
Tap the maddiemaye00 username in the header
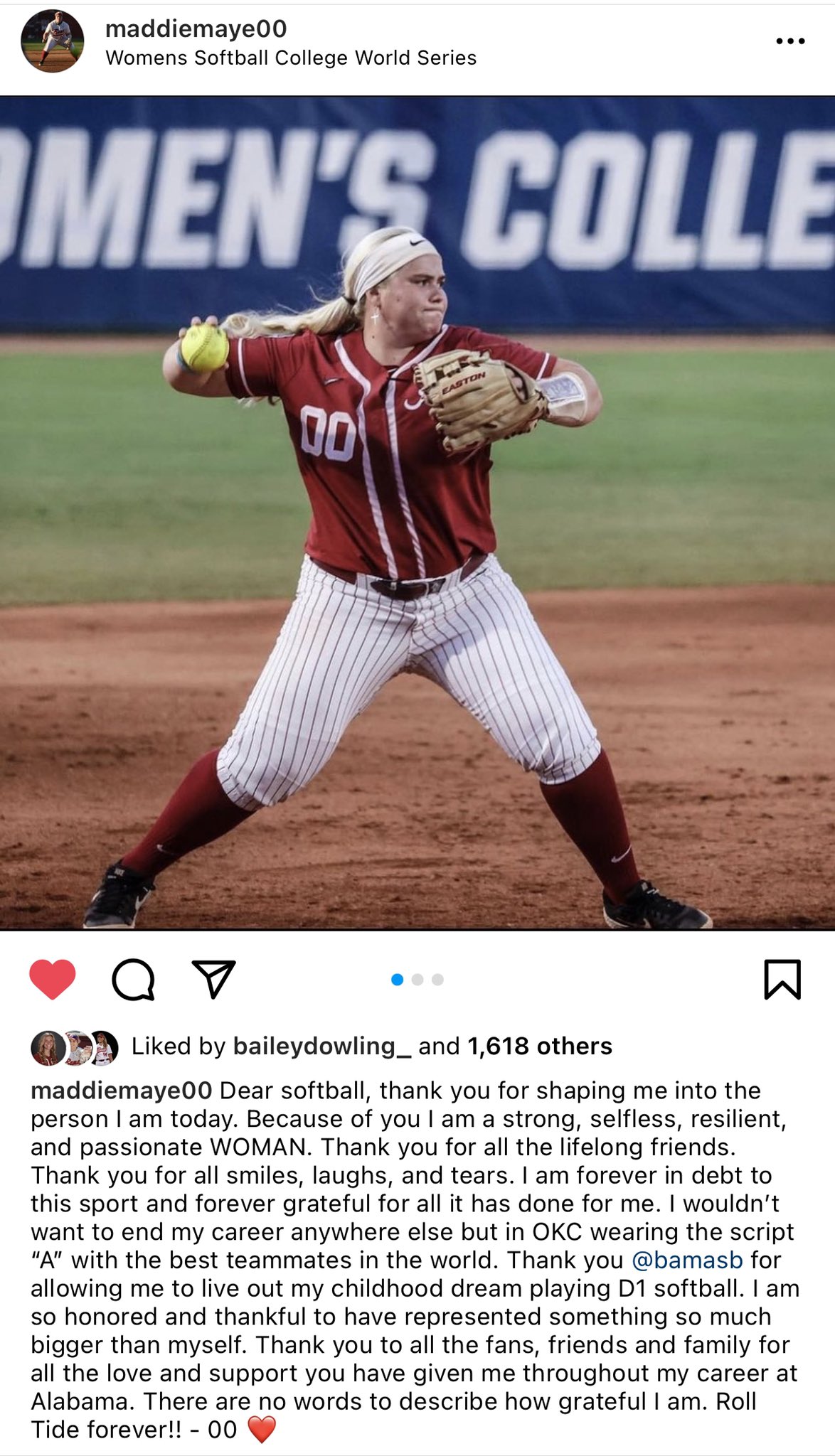[196, 28]
